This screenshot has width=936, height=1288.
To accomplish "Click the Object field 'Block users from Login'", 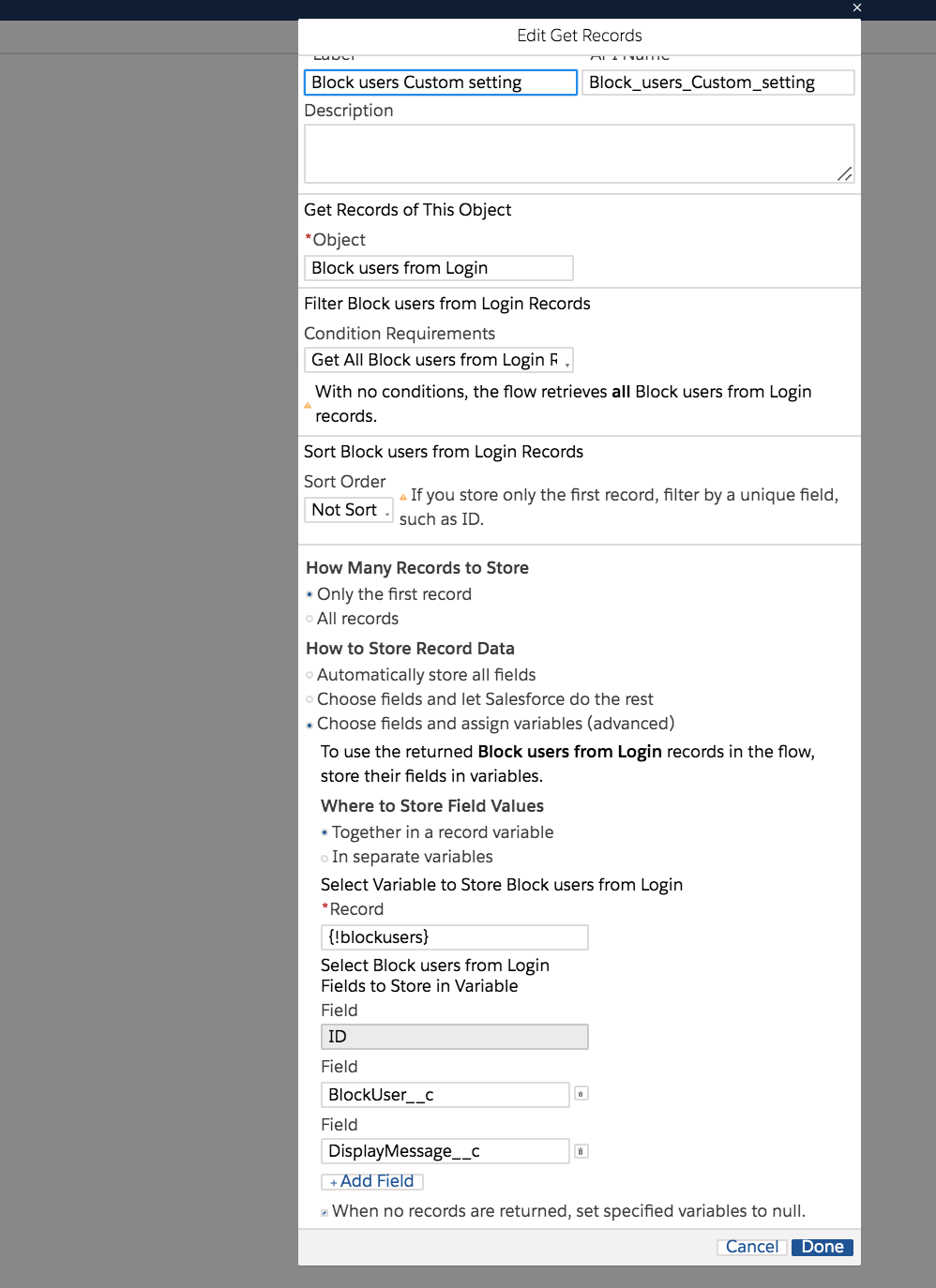I will coord(439,268).
